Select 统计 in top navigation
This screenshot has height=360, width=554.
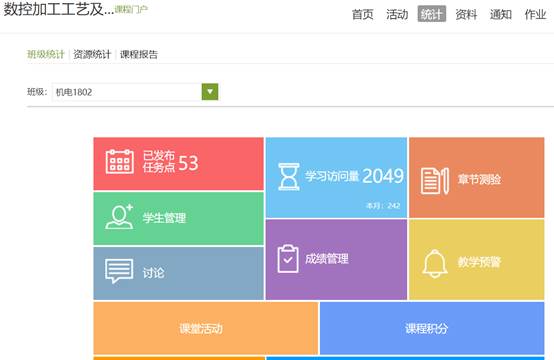432,14
